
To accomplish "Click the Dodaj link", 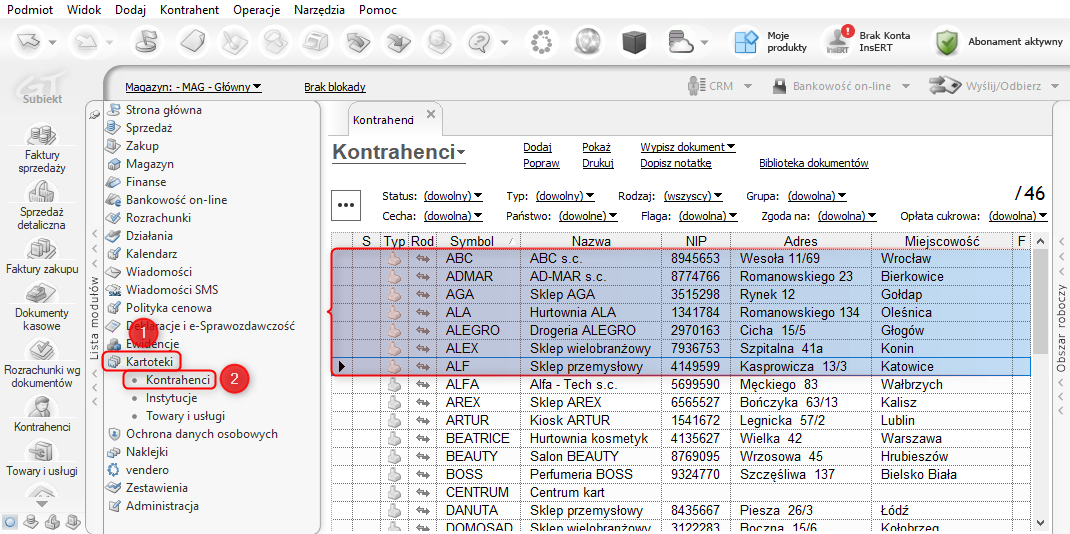I will tap(537, 147).
